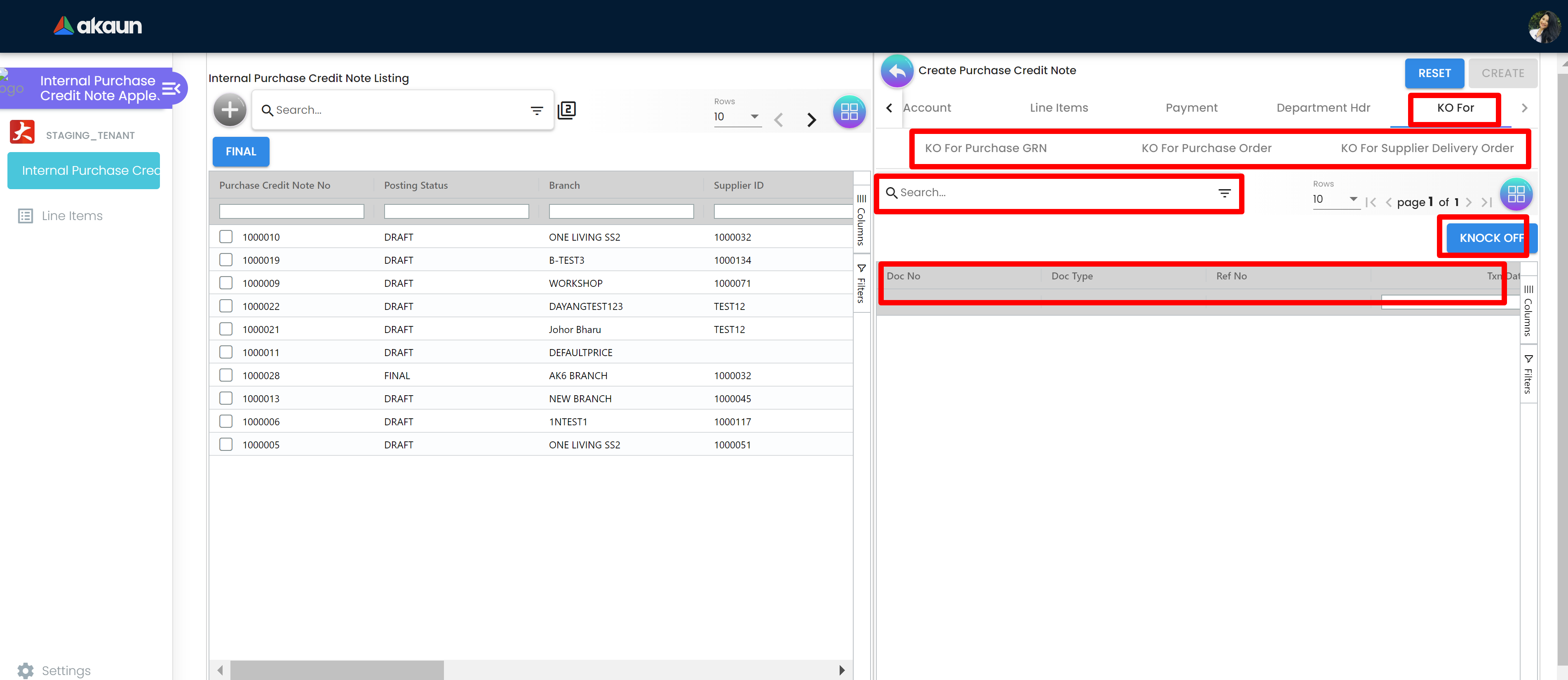The width and height of the screenshot is (1568, 680).
Task: Click listing grid view toggle icon
Action: 849,111
